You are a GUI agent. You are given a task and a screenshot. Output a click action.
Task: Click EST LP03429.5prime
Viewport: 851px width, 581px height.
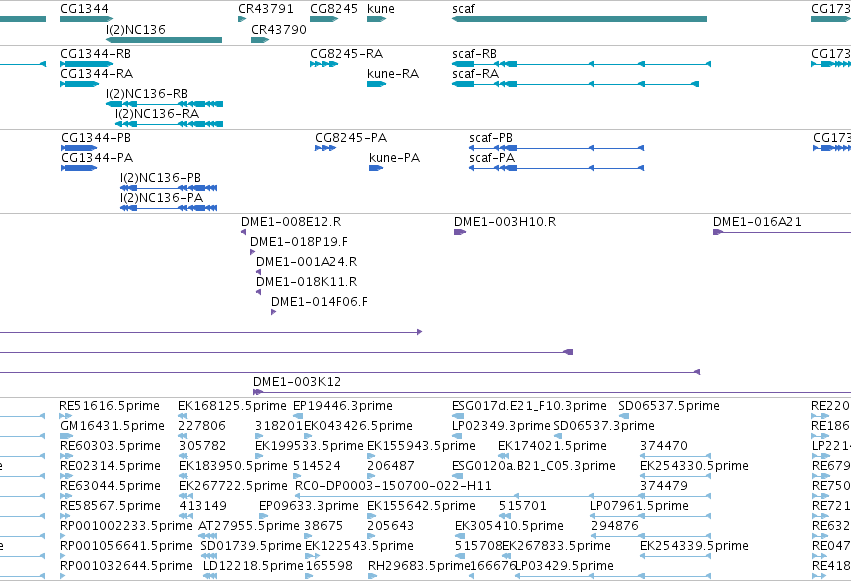click(613, 576)
